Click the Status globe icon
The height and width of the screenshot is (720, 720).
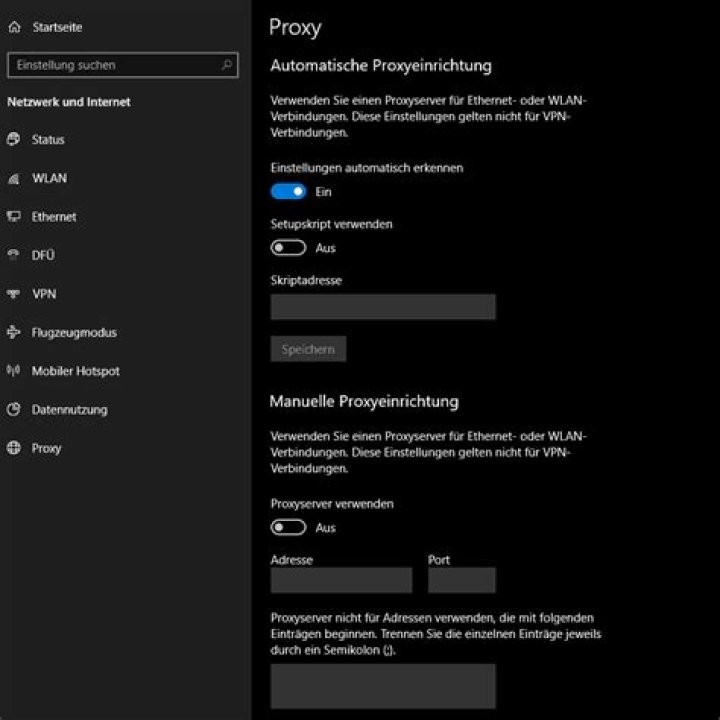(x=14, y=139)
